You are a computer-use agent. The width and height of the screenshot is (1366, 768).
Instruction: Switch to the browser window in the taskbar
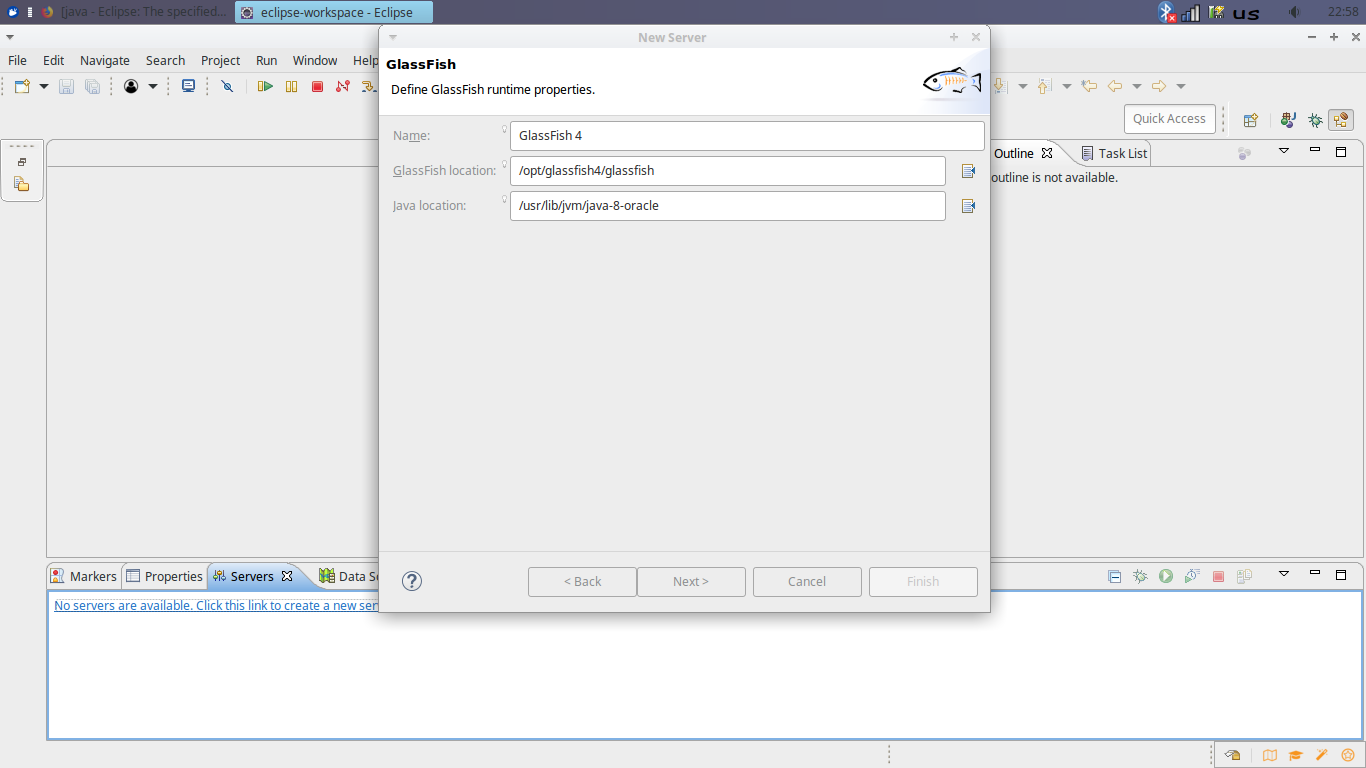coord(134,12)
